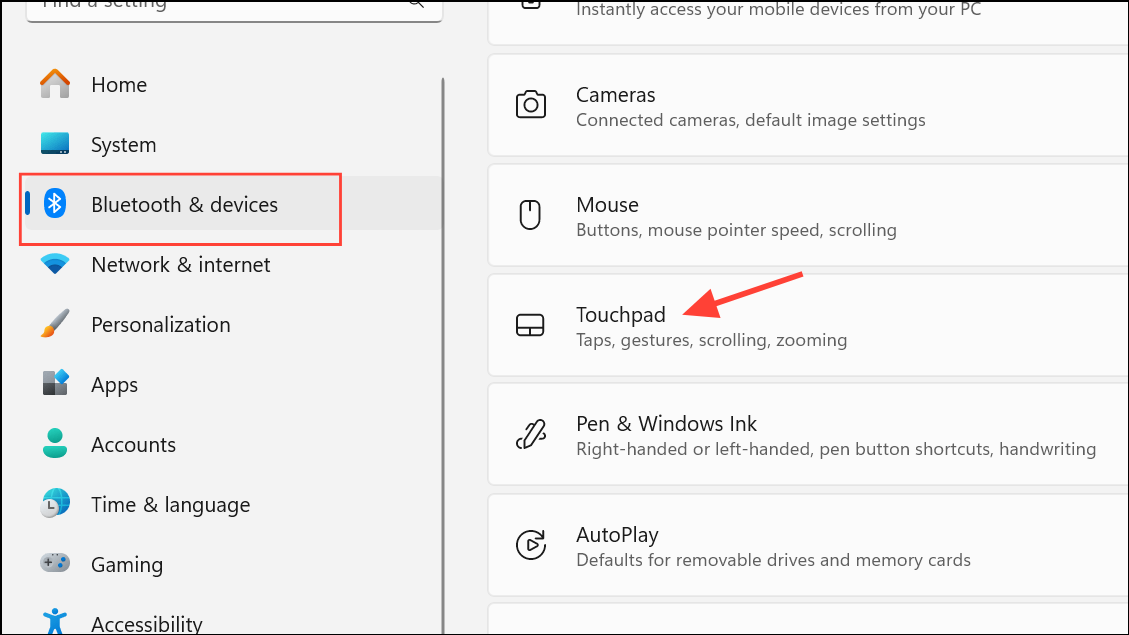This screenshot has width=1129, height=635.
Task: Click the Time & language globe icon
Action: coord(55,503)
